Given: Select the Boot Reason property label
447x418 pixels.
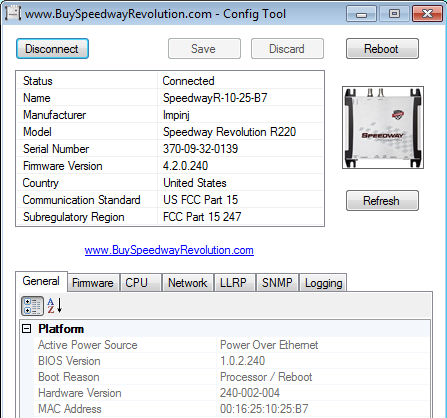Looking at the screenshot, I should pyautogui.click(x=69, y=377).
